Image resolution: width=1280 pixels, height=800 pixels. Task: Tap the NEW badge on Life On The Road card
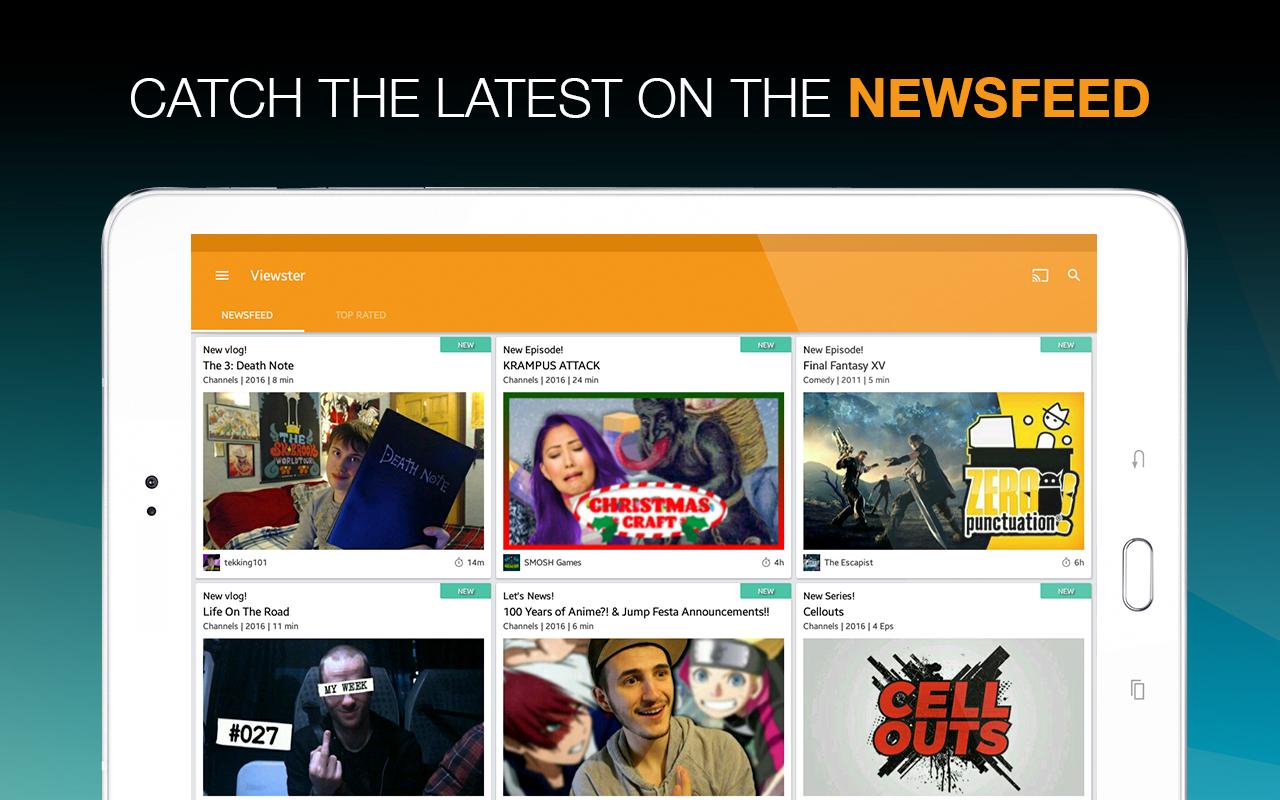(x=466, y=591)
